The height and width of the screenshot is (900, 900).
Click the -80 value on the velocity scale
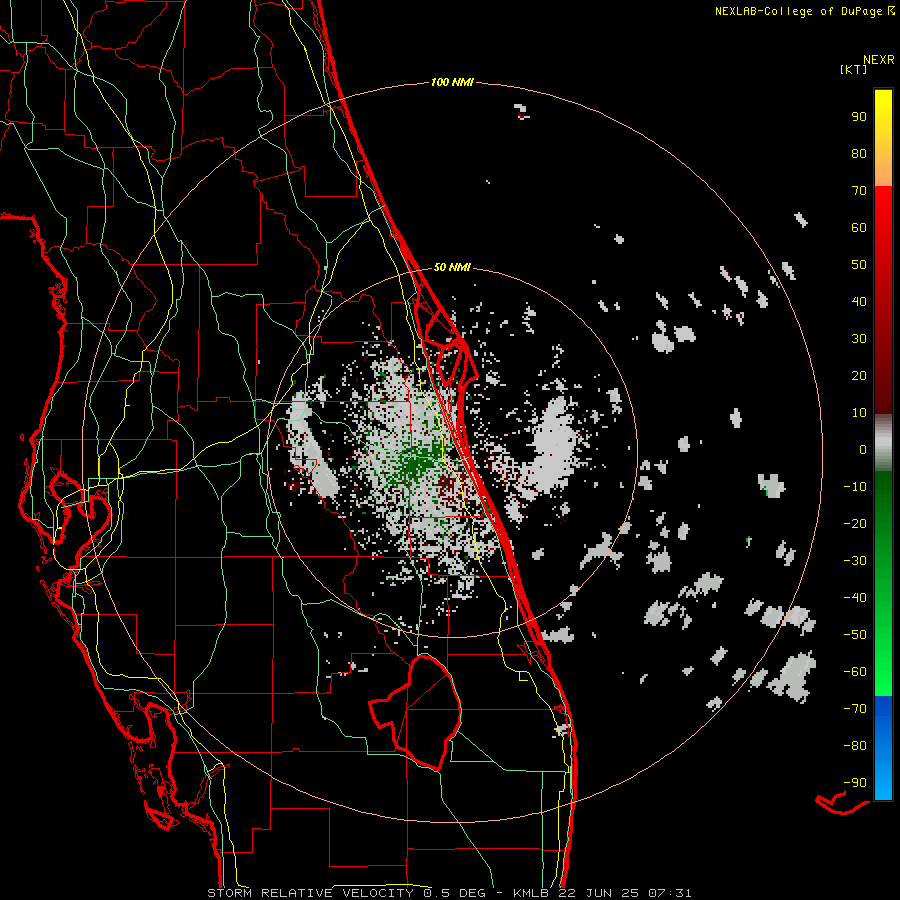coord(855,746)
